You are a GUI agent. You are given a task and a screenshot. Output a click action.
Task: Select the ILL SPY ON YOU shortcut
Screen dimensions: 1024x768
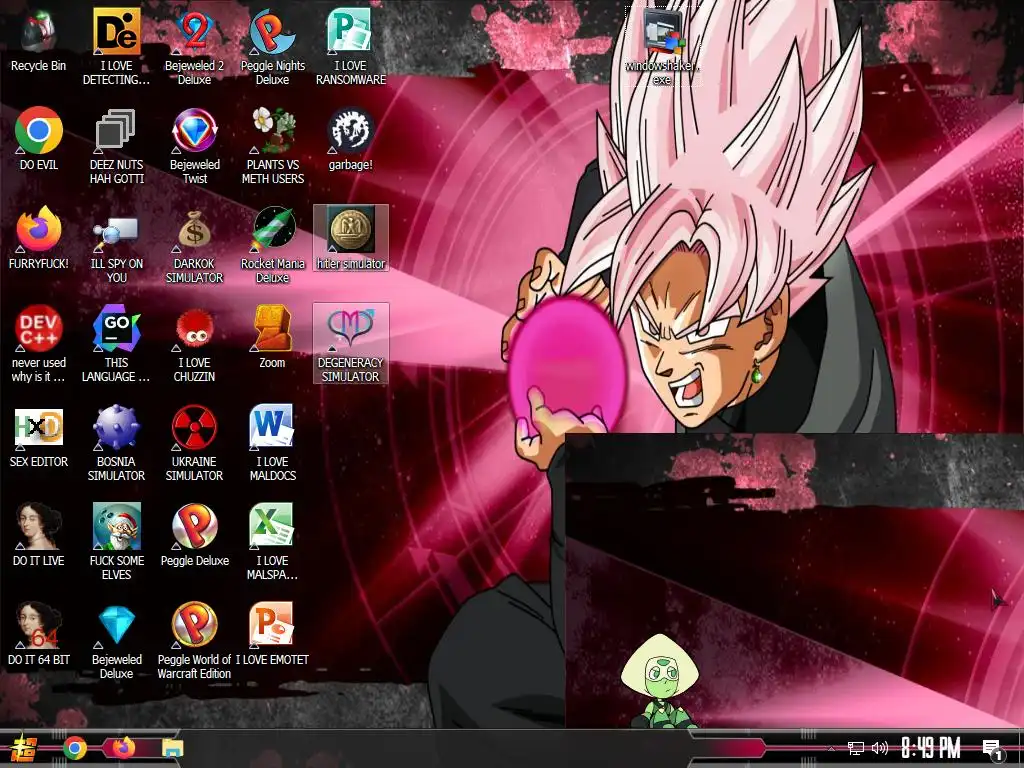pos(116,245)
